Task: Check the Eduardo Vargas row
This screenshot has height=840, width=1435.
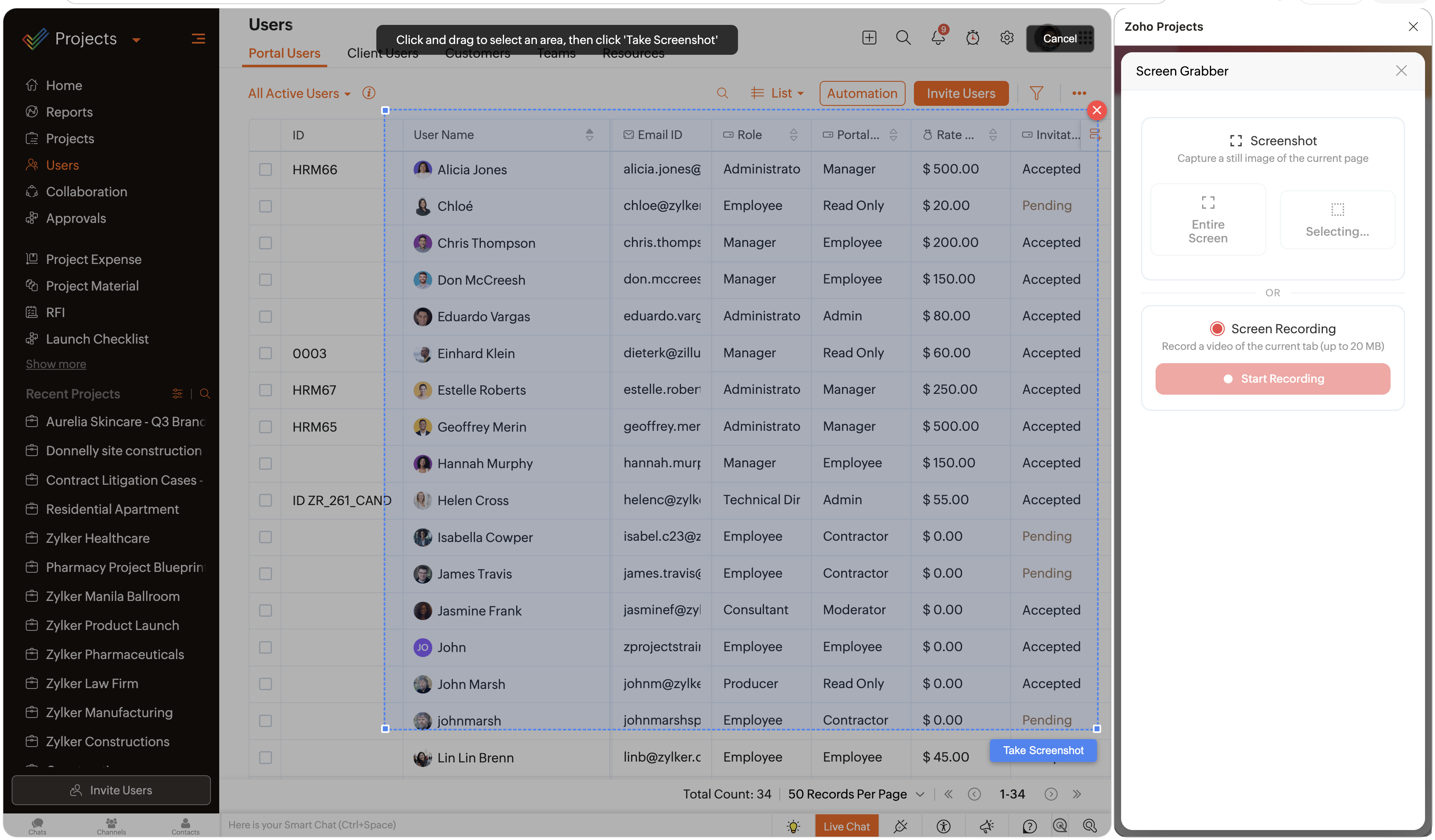Action: tap(265, 316)
